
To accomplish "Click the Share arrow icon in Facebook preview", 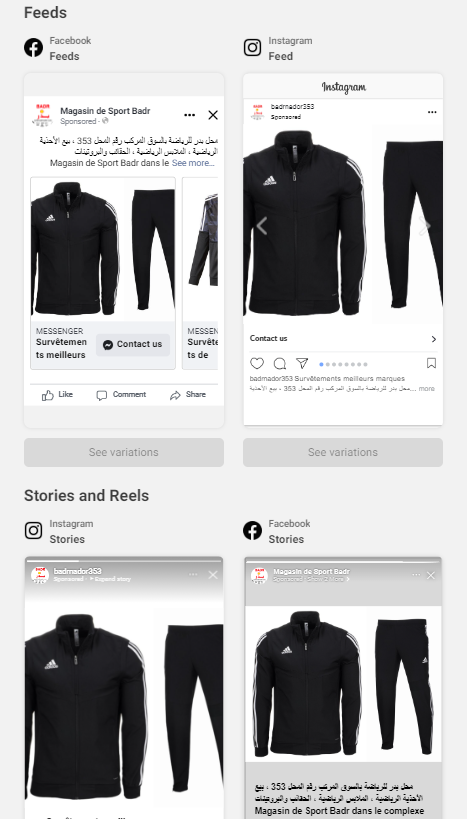I will coord(175,395).
